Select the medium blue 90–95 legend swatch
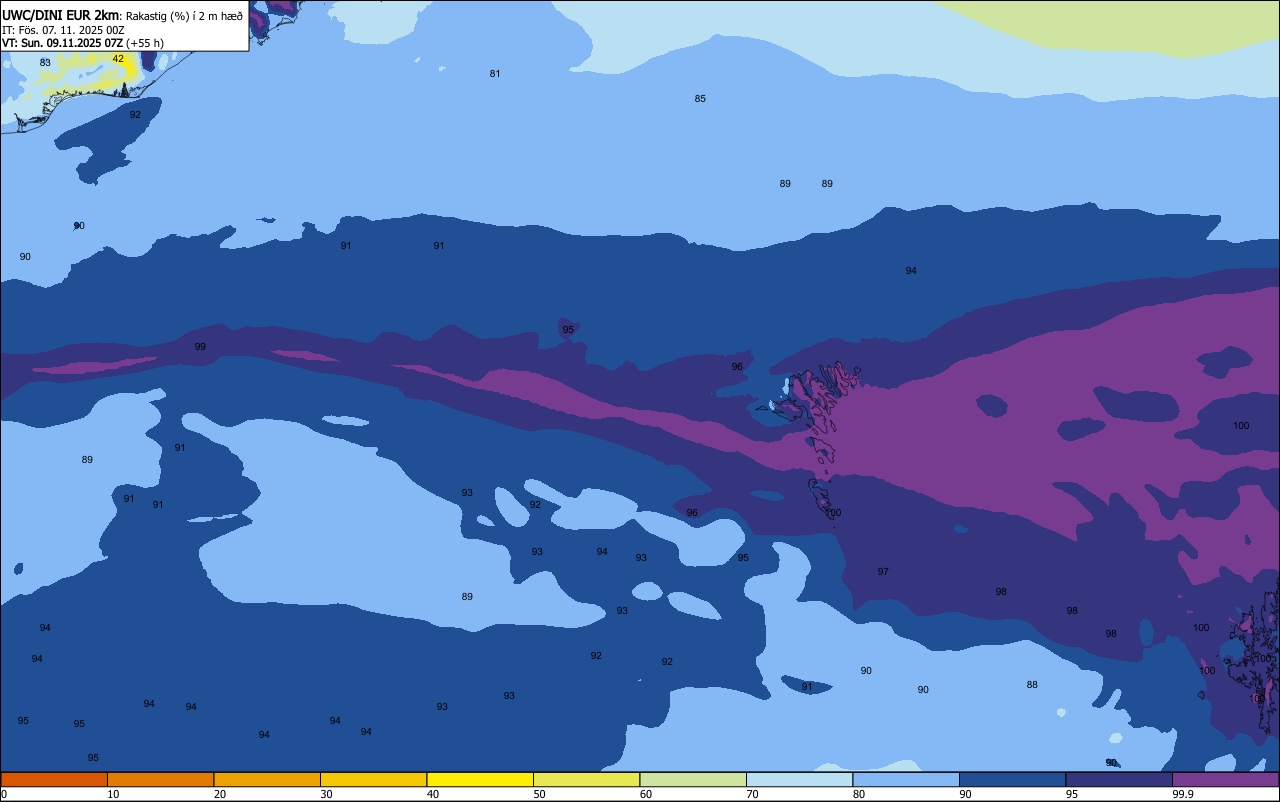 click(x=1012, y=779)
